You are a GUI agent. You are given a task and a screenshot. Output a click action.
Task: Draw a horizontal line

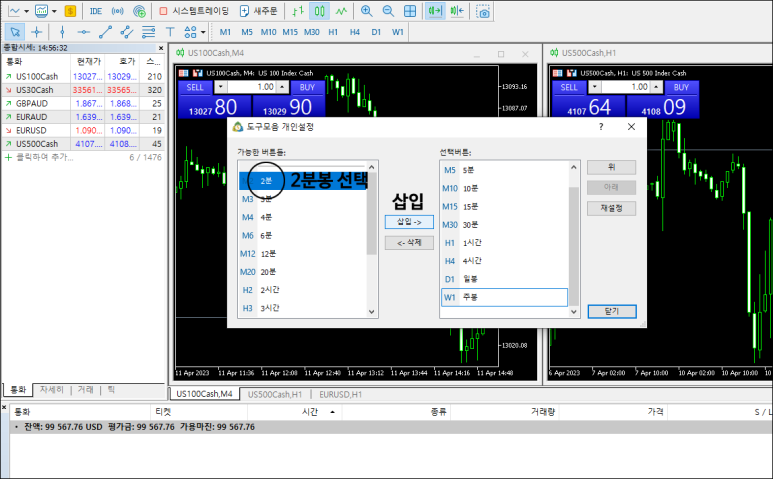(x=83, y=32)
